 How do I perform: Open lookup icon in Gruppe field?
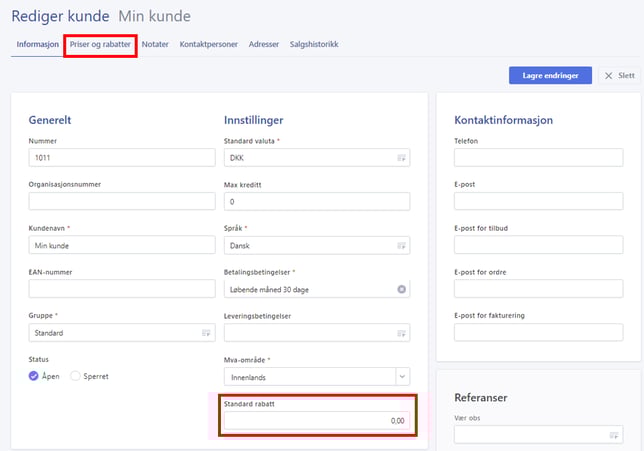point(207,333)
